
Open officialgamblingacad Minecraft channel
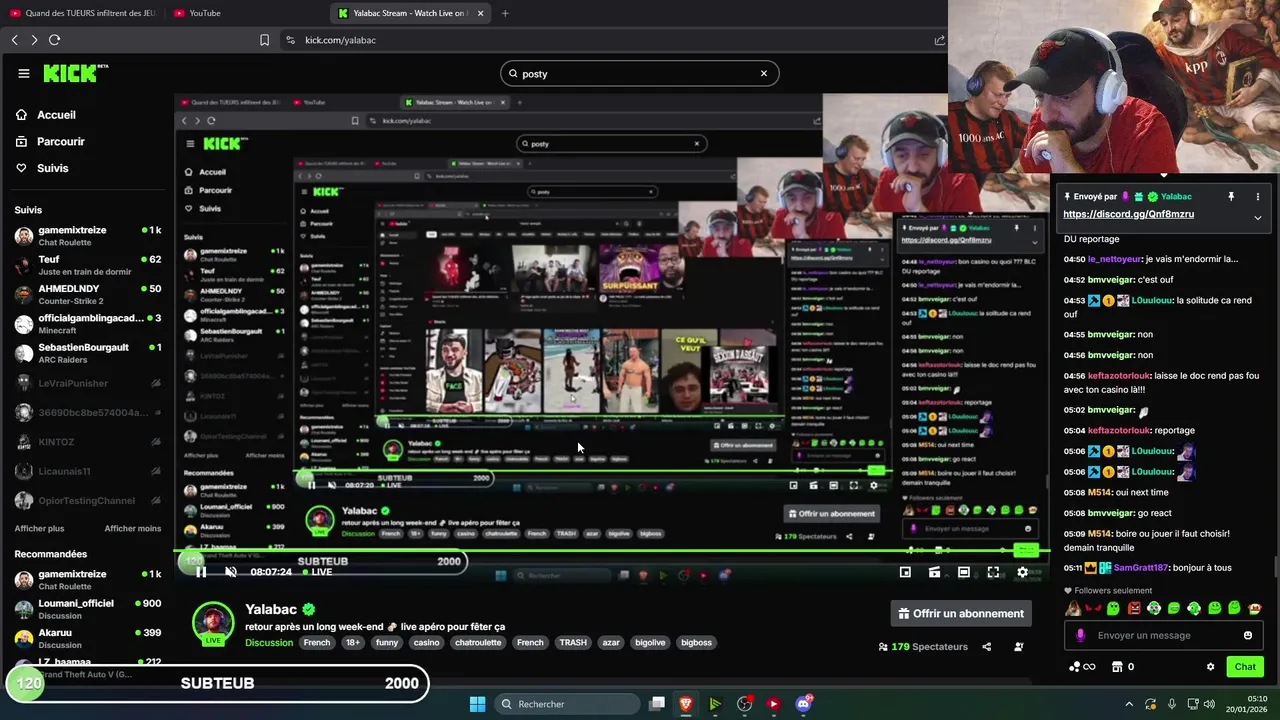88,324
